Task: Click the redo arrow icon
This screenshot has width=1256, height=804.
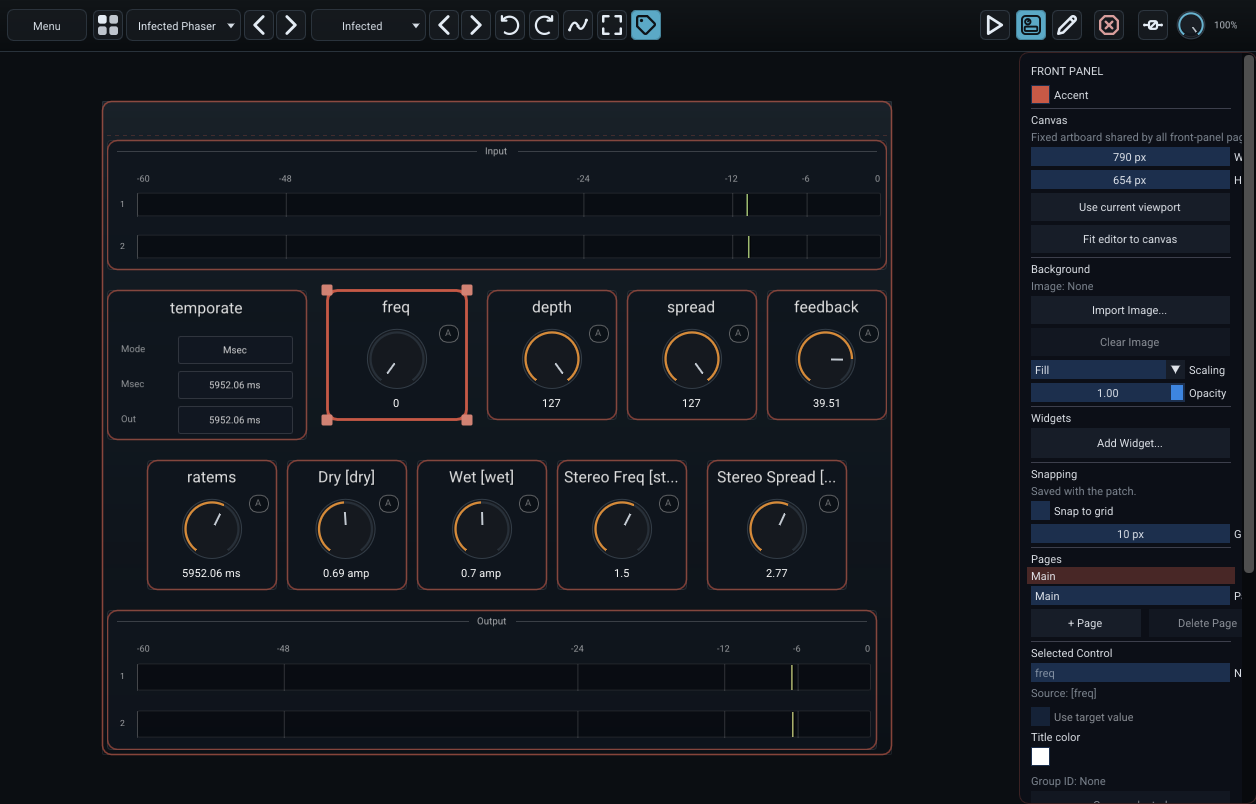Action: coord(544,26)
